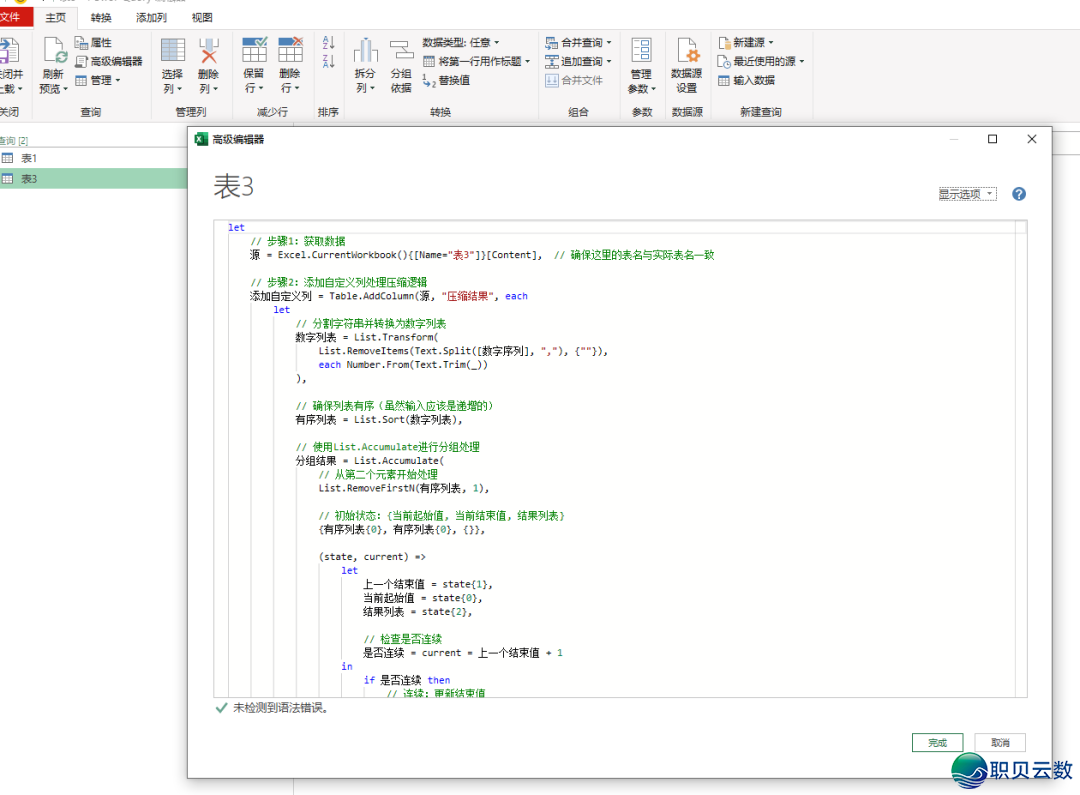Screen dimensions: 1080x795
Task: Click the code editor vertical scrollbar
Action: tap(1021, 458)
